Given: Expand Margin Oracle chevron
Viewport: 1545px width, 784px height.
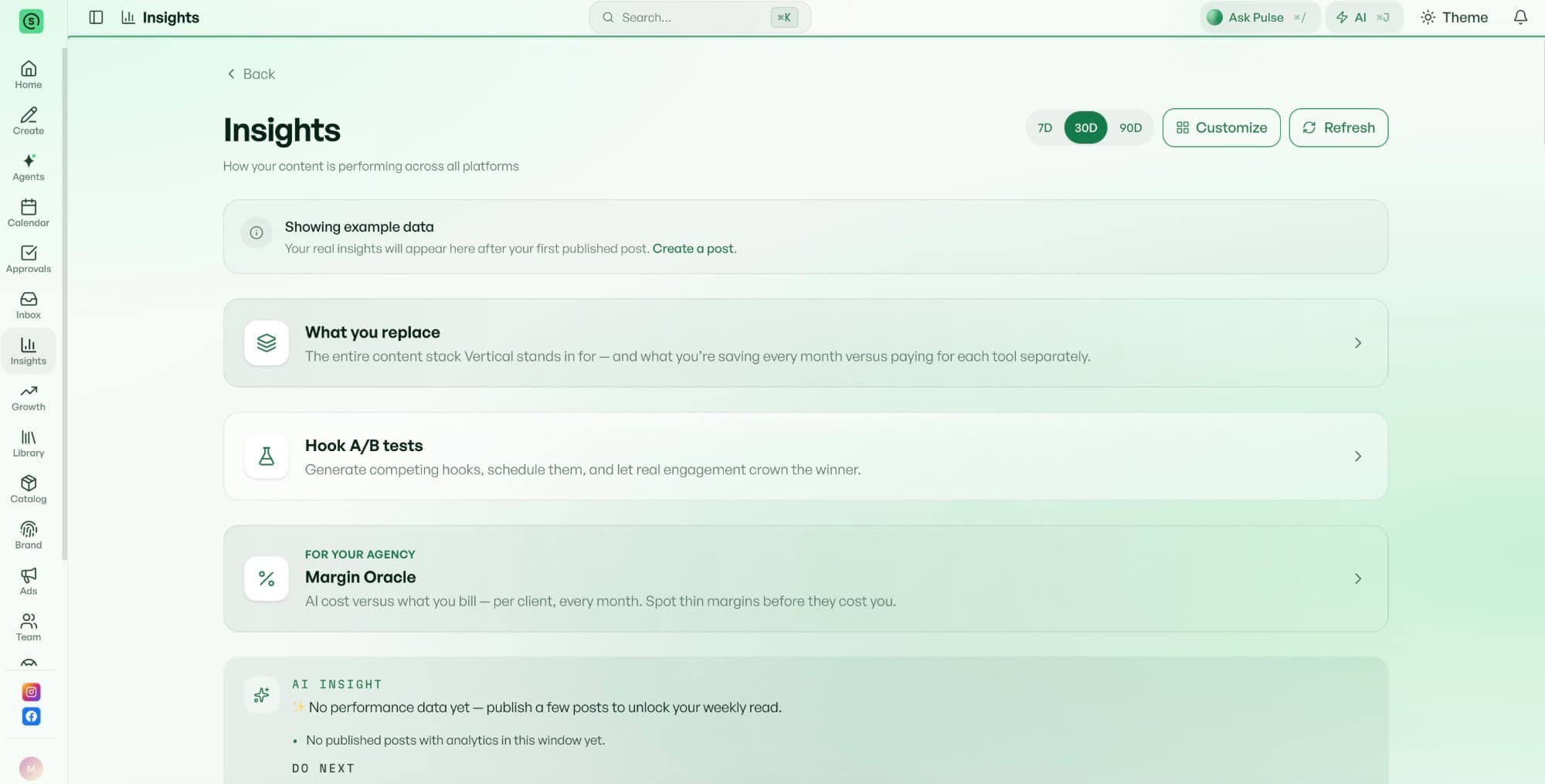Looking at the screenshot, I should tap(1358, 579).
